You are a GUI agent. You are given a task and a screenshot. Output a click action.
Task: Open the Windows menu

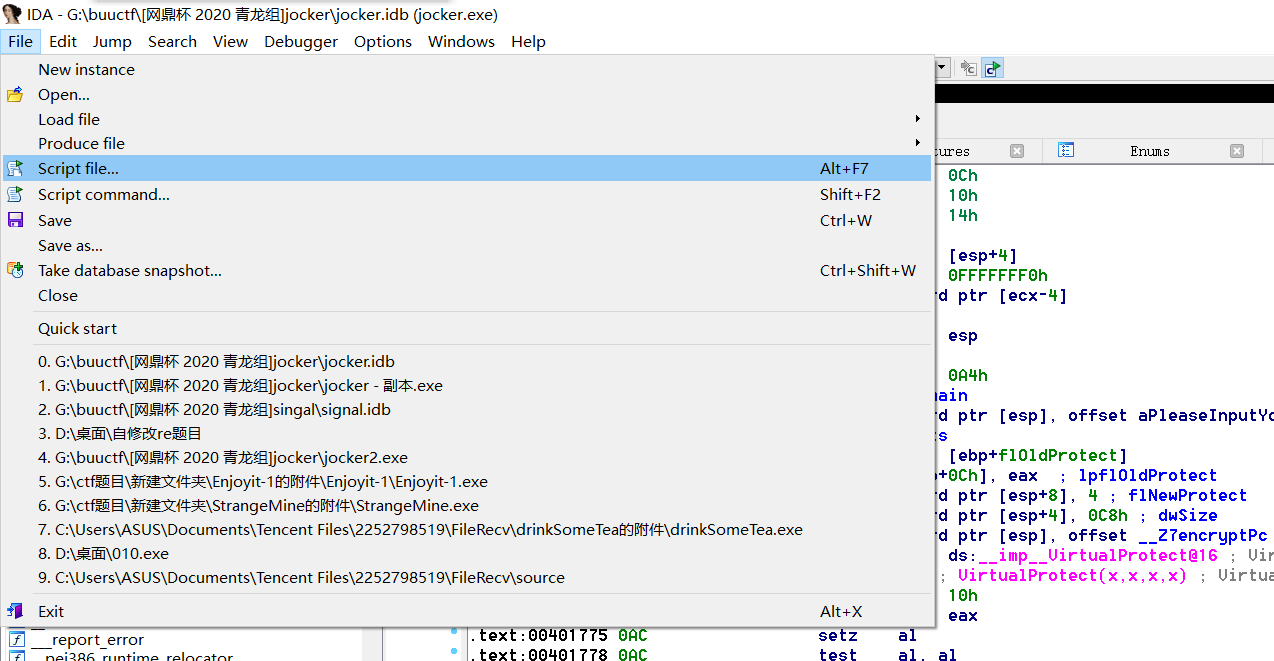461,41
